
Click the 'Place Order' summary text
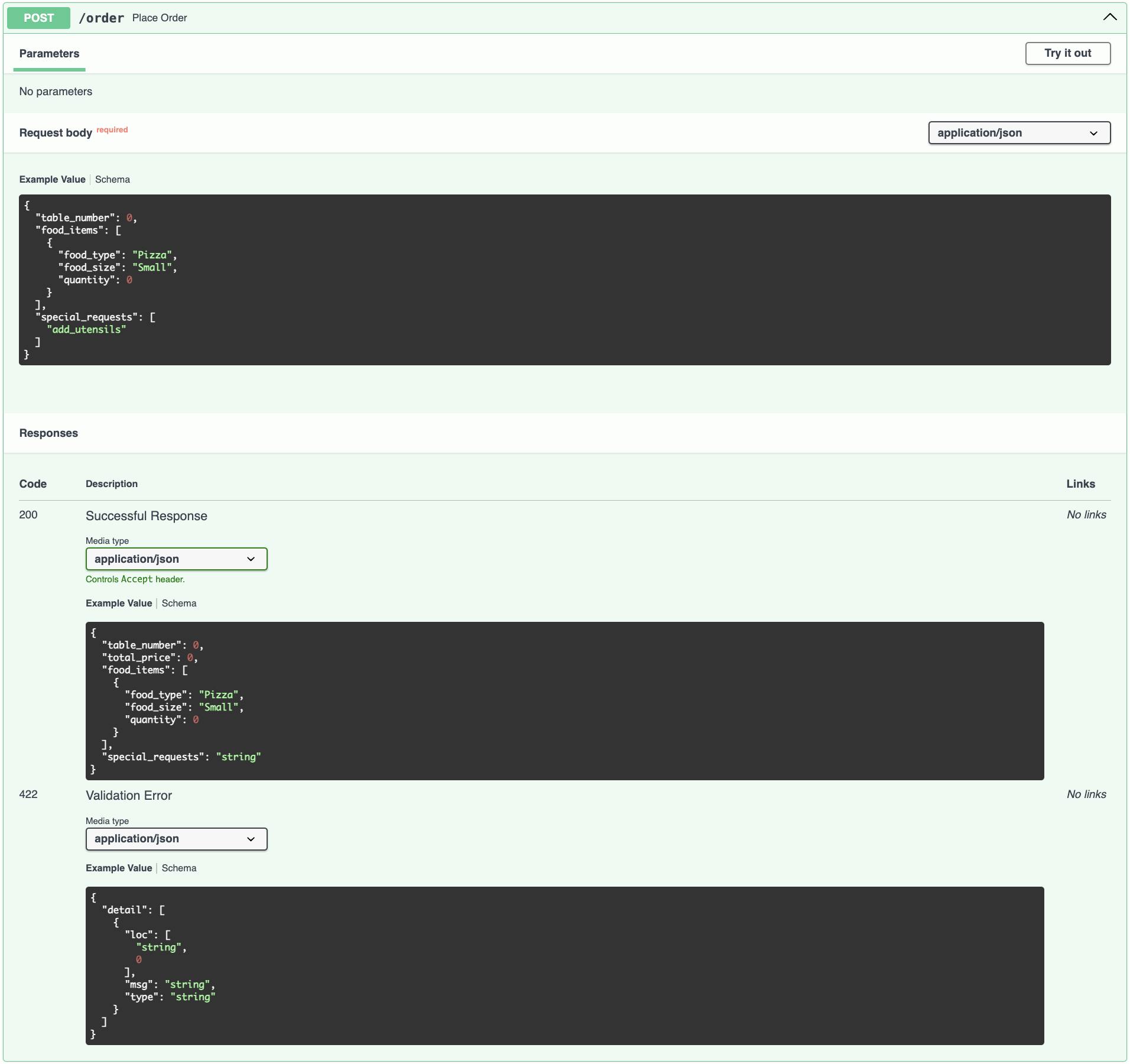160,18
